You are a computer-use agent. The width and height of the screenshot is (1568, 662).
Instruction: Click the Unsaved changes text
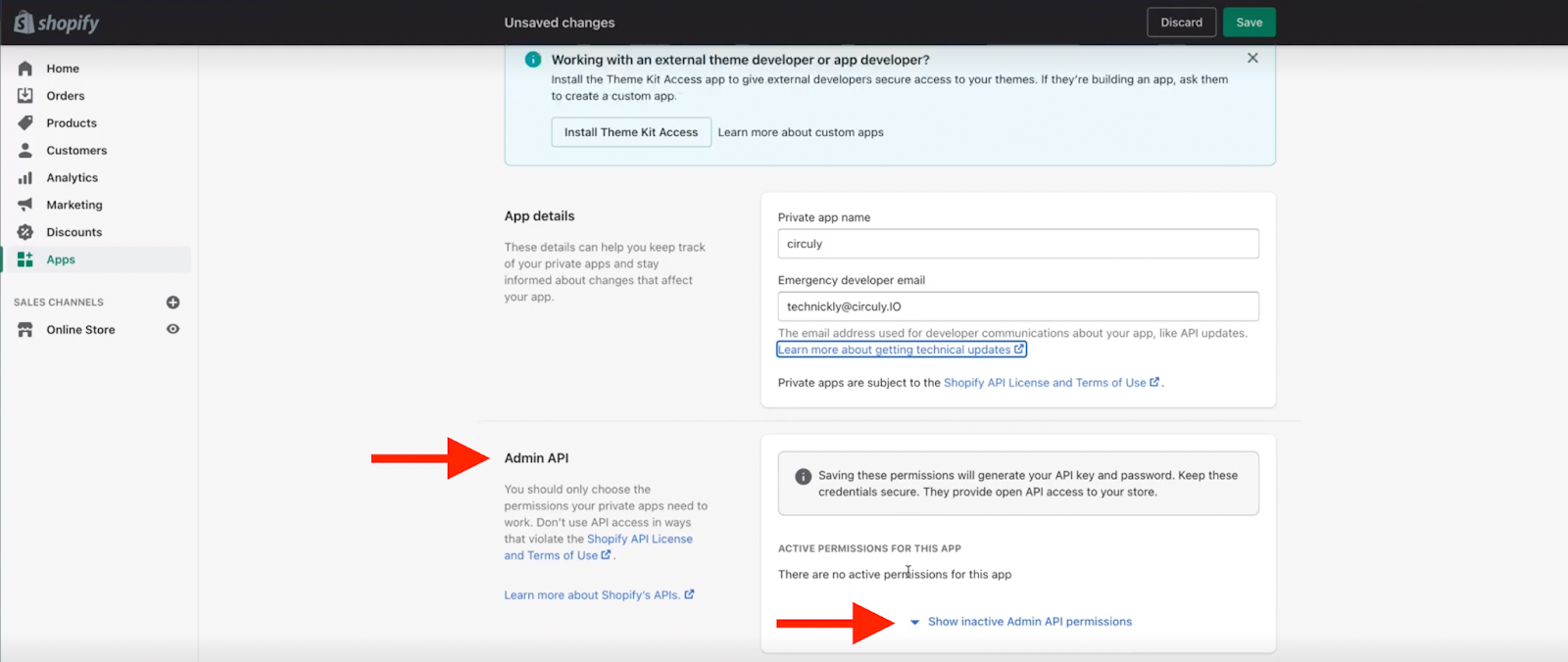560,23
